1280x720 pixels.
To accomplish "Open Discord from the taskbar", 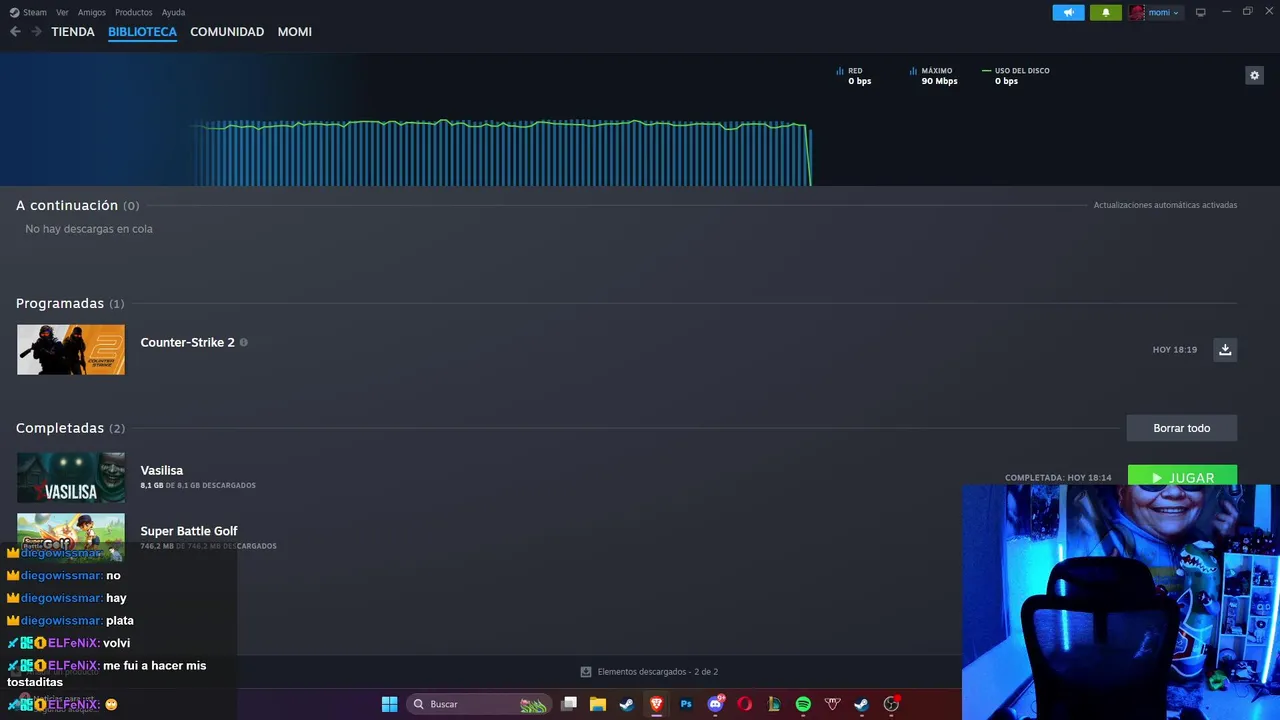I will tap(715, 704).
